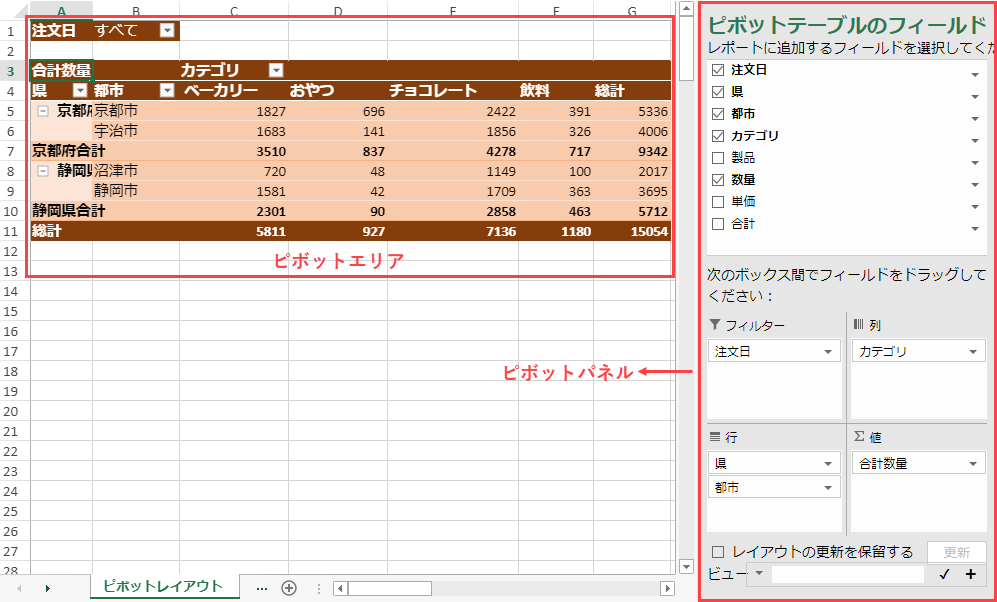Screen dimensions: 997x602
Task: Select the 静岡県合計 row label
Action: tap(68, 211)
